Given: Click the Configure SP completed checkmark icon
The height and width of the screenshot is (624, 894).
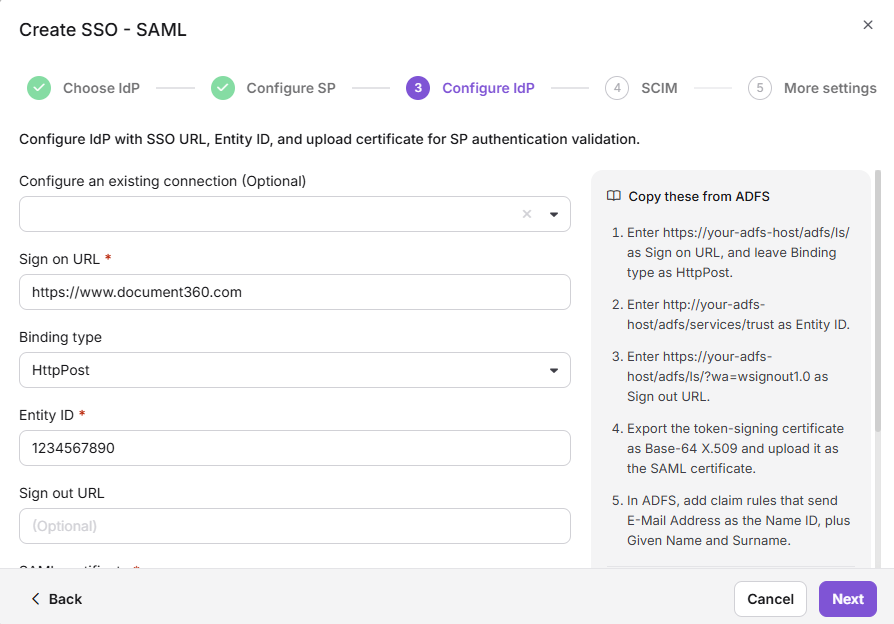Looking at the screenshot, I should [223, 88].
